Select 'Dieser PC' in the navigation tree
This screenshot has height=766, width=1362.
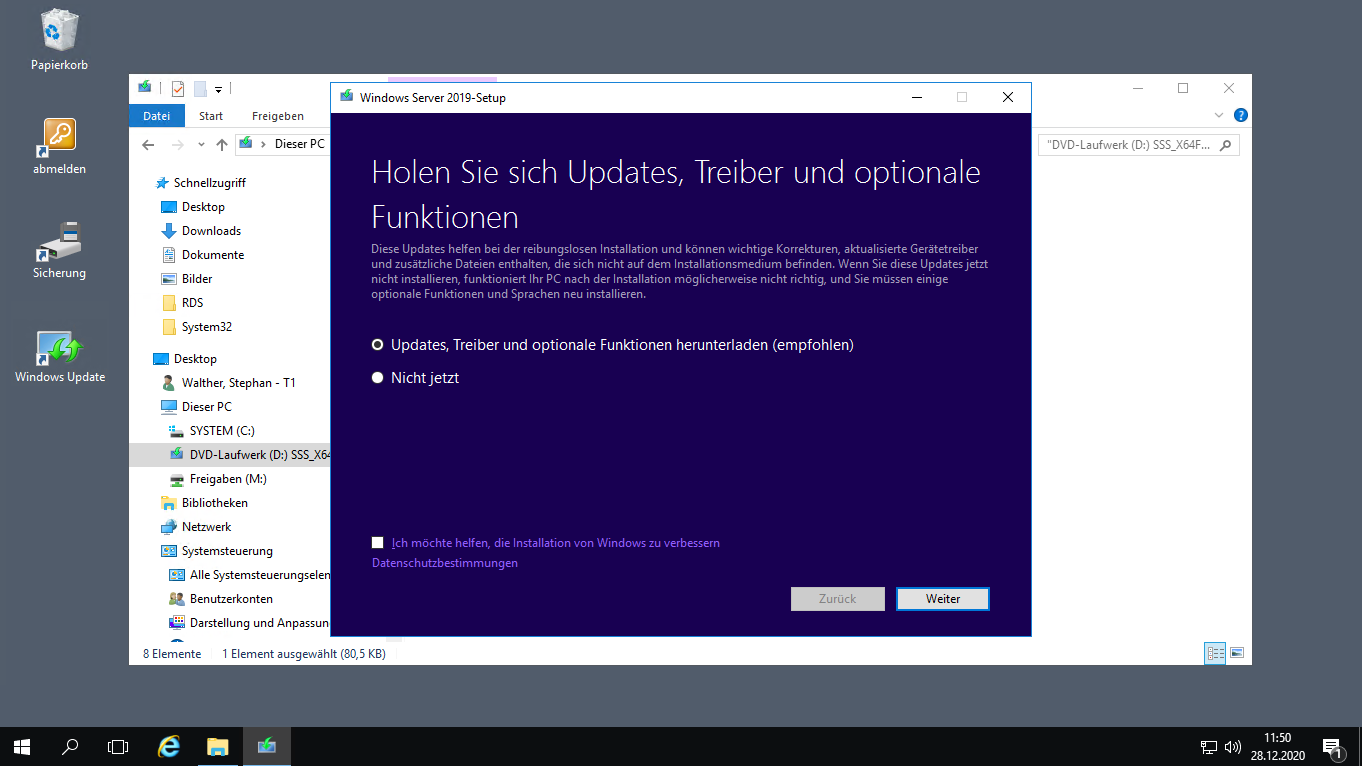coord(206,407)
